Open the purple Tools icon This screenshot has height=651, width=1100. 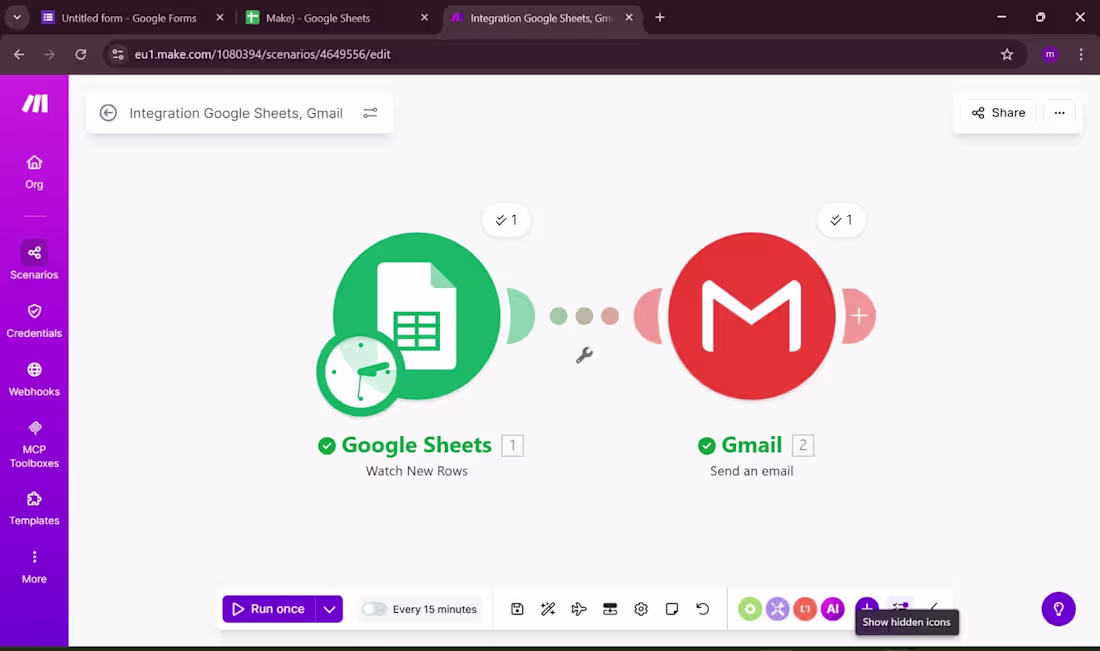point(777,609)
